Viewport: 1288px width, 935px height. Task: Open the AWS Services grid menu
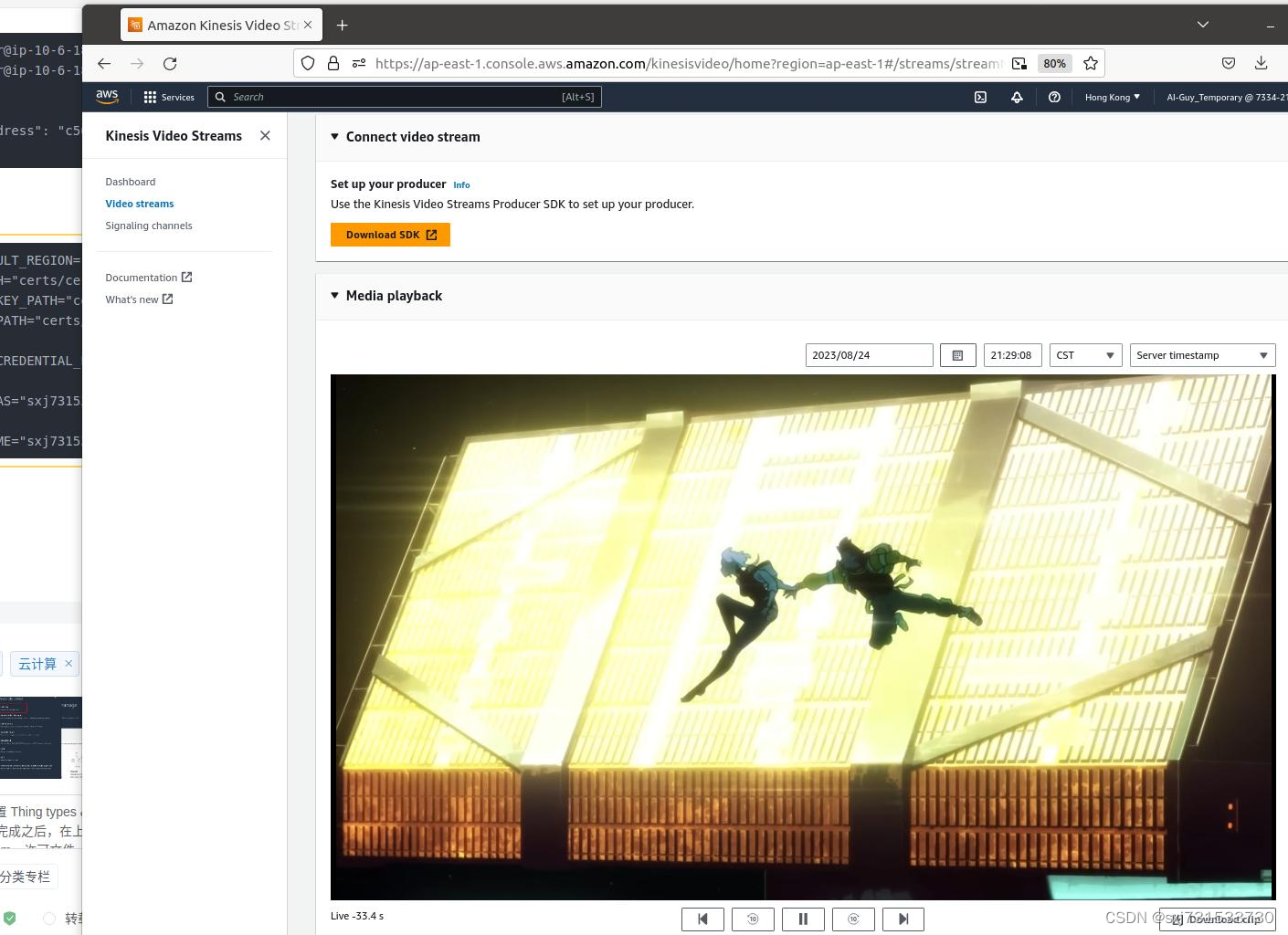169,97
